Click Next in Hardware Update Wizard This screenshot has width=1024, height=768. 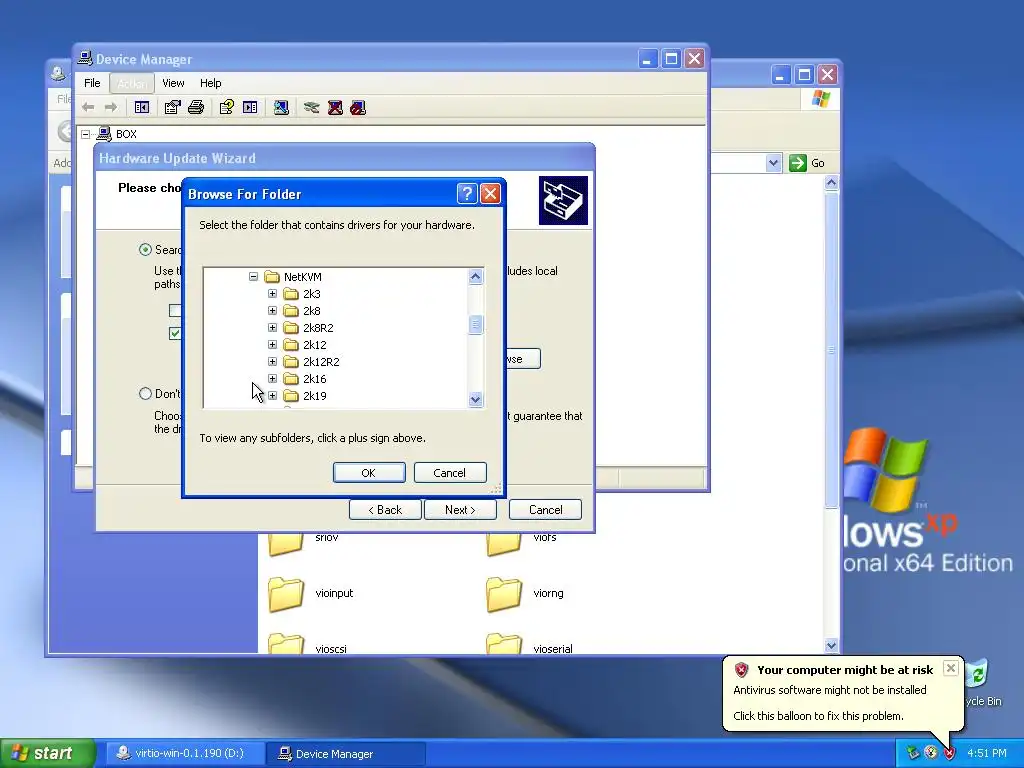(x=460, y=510)
